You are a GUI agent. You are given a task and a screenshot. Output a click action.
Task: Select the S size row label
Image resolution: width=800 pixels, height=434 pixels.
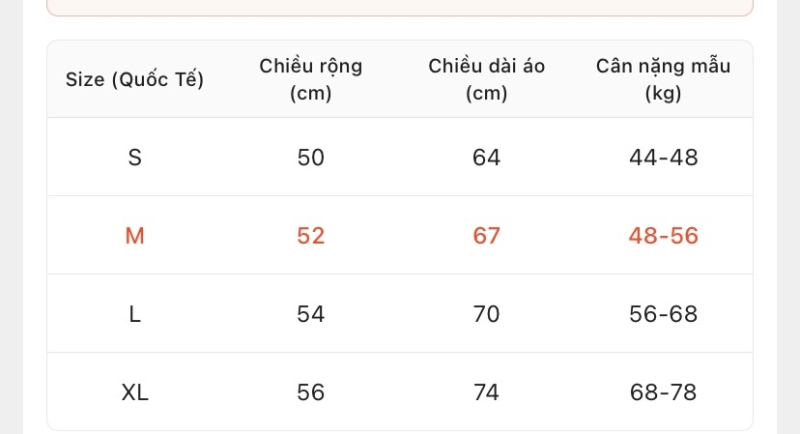[135, 158]
